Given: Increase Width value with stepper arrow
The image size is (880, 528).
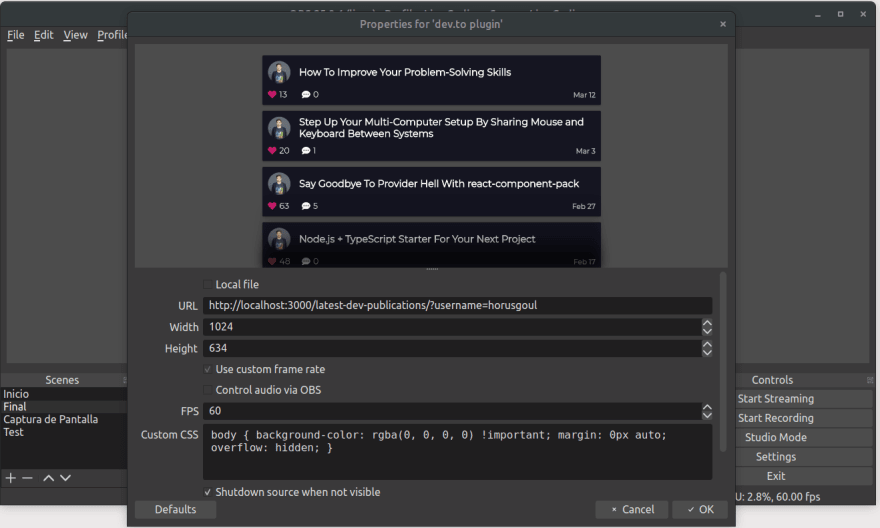Looking at the screenshot, I should (707, 323).
